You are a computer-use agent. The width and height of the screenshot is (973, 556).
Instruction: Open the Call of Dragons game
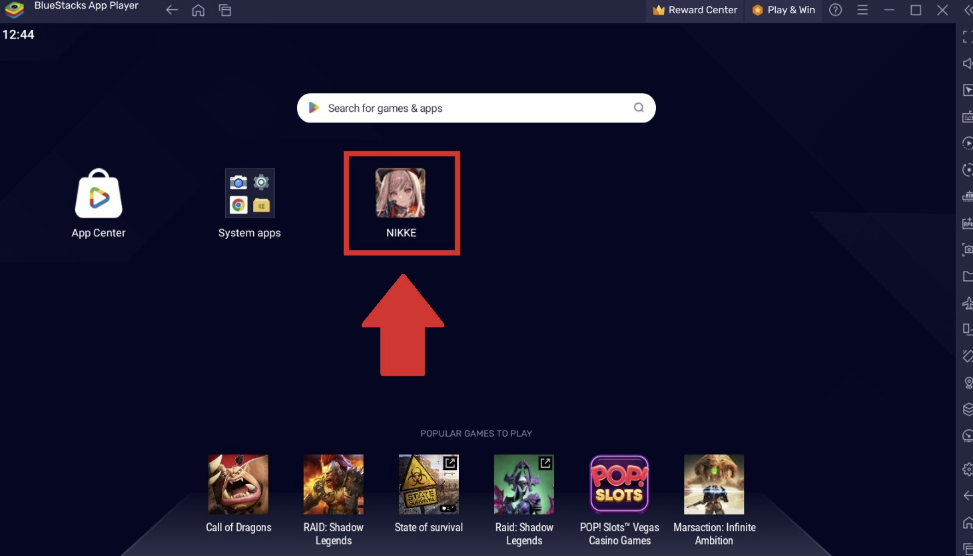pyautogui.click(x=238, y=484)
